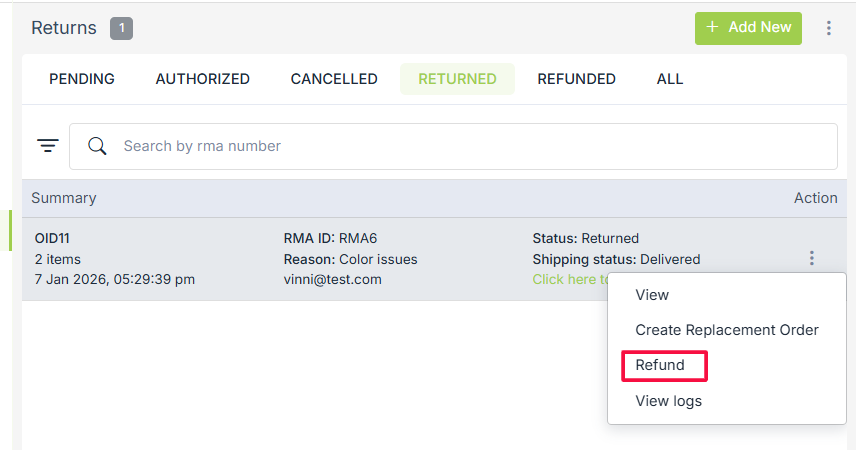This screenshot has width=856, height=450.
Task: Choose View from the action menu
Action: [652, 295]
